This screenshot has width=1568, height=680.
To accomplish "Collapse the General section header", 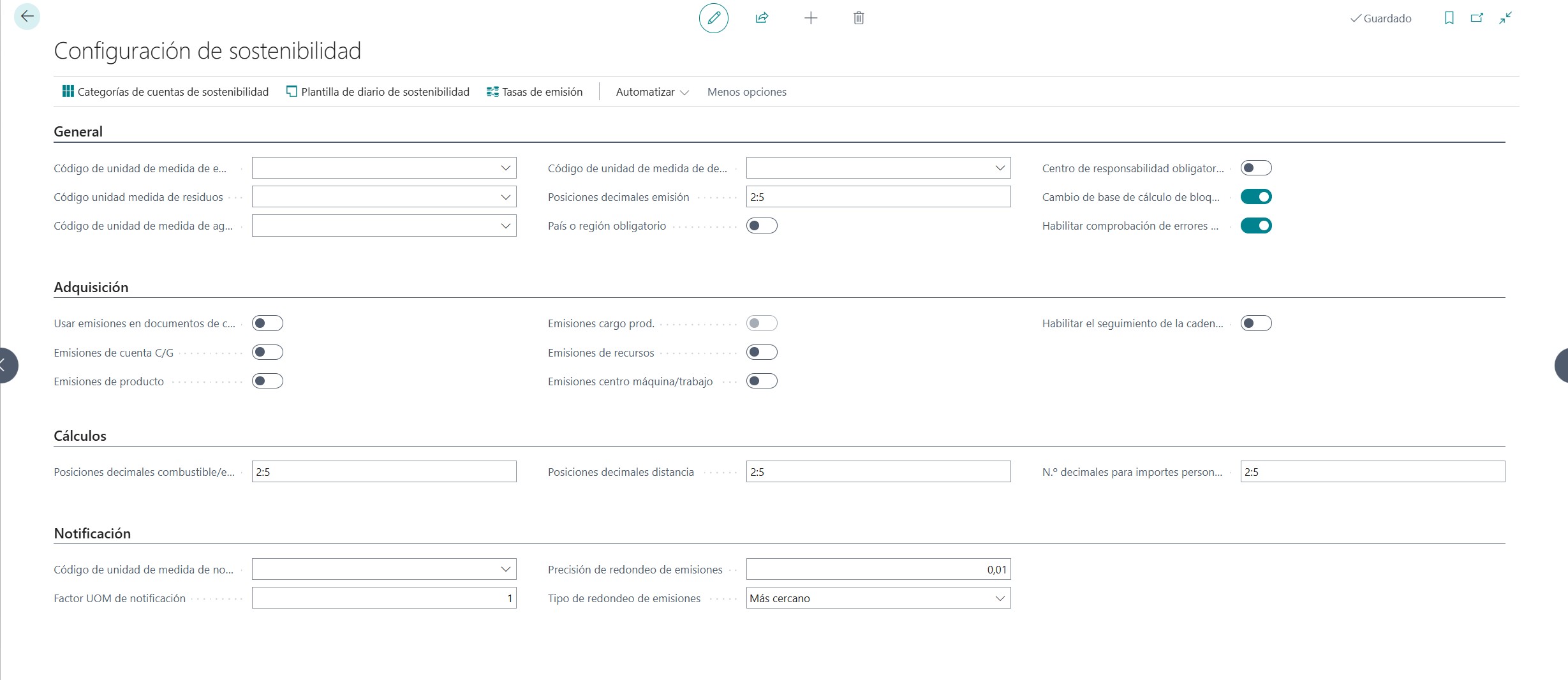I will pos(78,131).
